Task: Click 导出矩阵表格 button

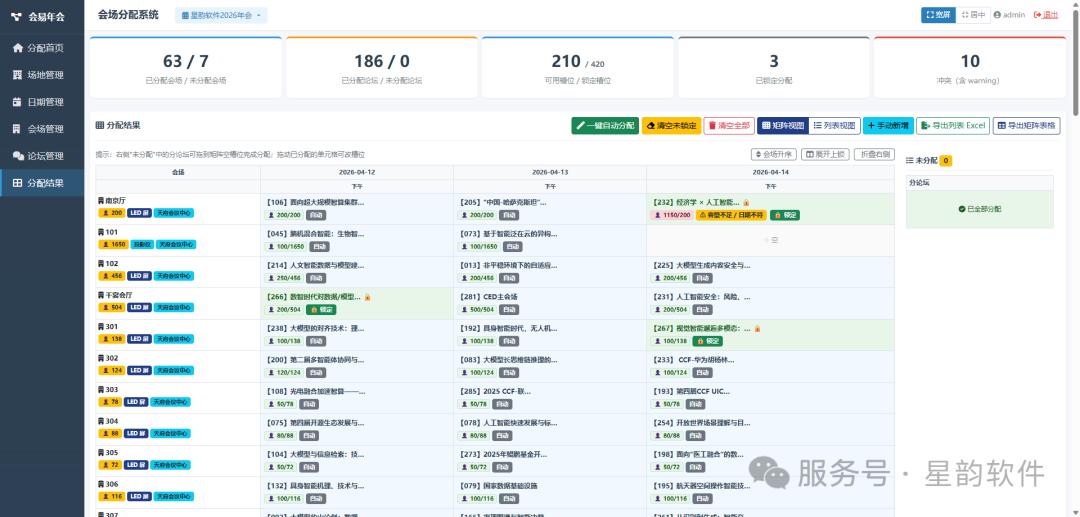Action: [1026, 126]
